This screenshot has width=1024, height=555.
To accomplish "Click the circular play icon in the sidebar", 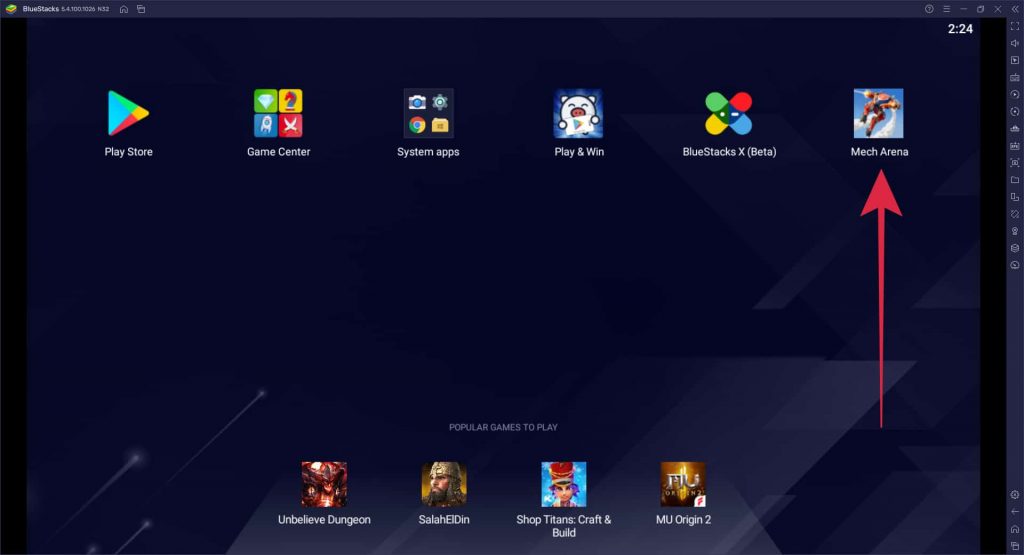I will [1015, 94].
